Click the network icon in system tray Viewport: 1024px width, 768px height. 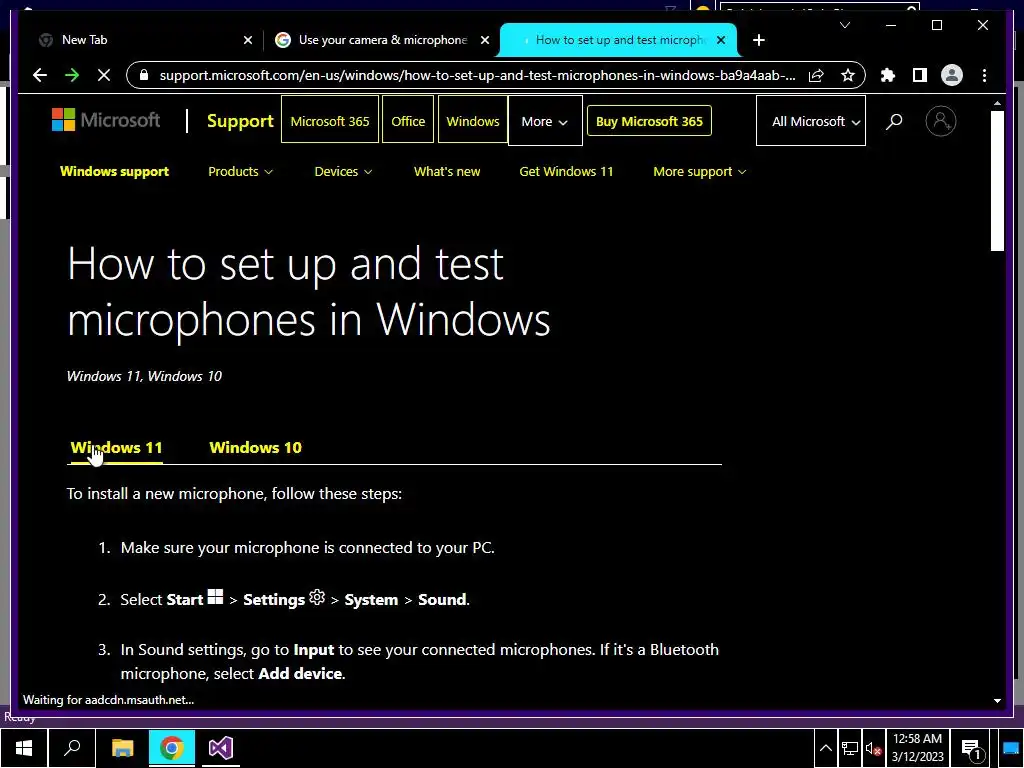tap(850, 748)
